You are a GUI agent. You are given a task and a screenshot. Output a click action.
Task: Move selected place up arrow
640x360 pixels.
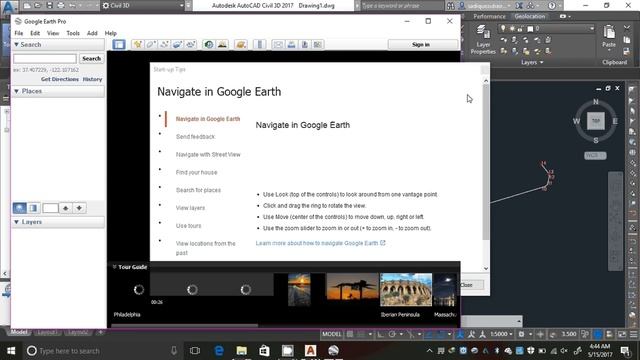[x=65, y=208]
